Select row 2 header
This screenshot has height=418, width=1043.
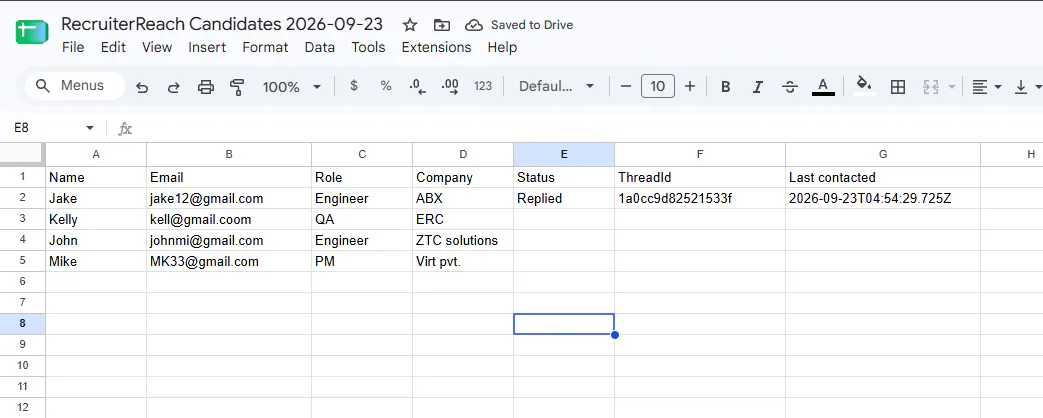[x=23, y=198]
